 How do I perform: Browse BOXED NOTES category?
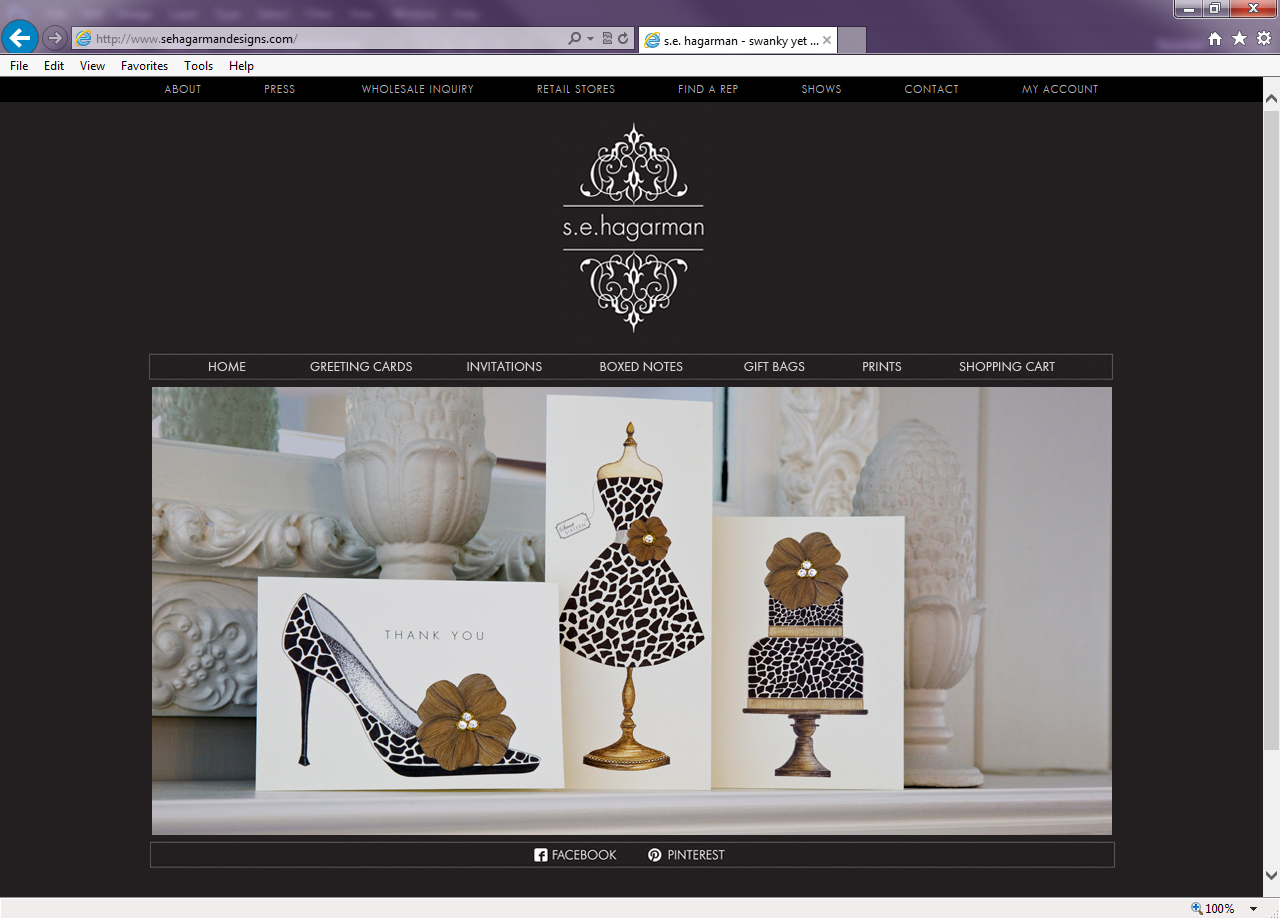pos(641,367)
